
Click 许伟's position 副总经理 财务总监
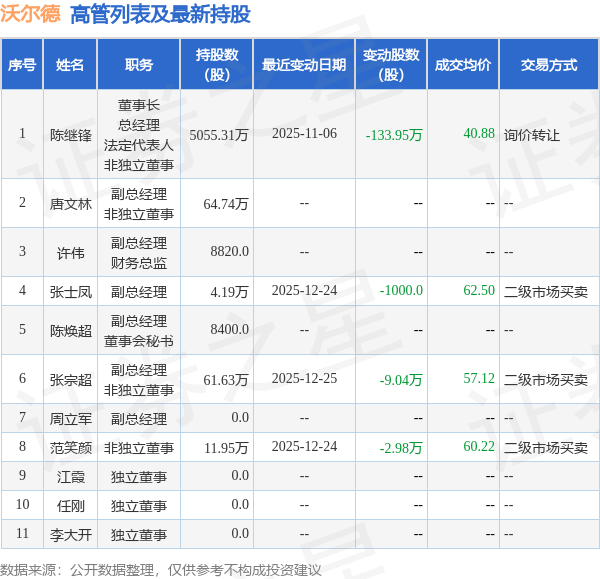click(x=139, y=253)
